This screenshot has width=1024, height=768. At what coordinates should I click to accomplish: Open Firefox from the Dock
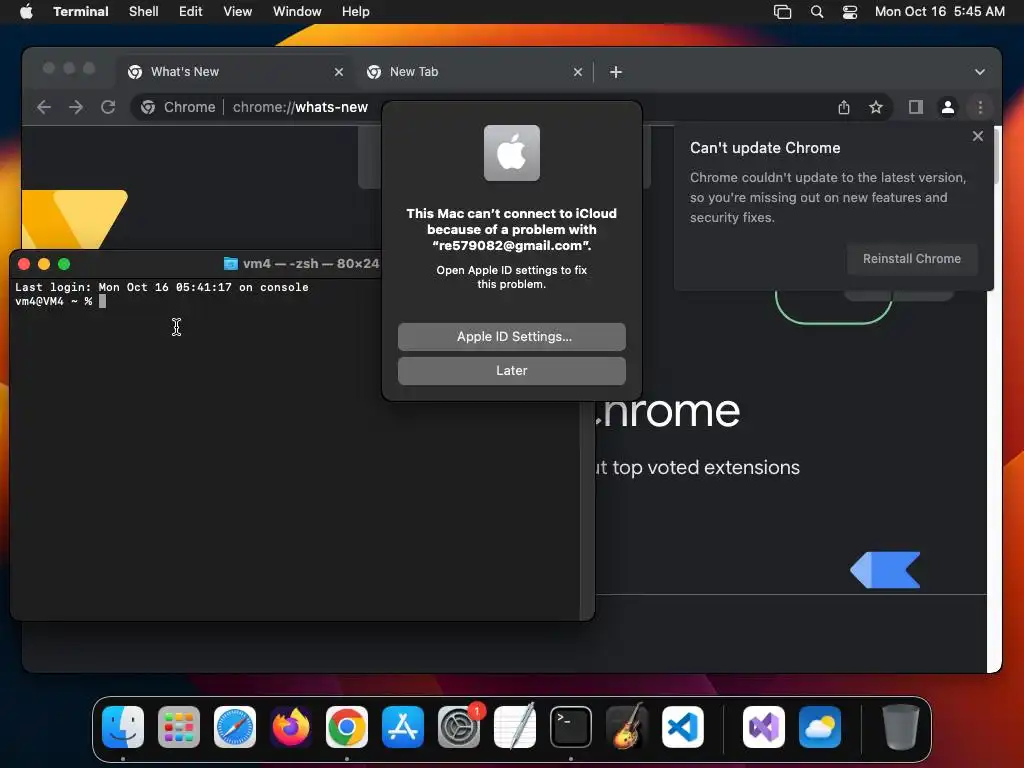pos(291,727)
